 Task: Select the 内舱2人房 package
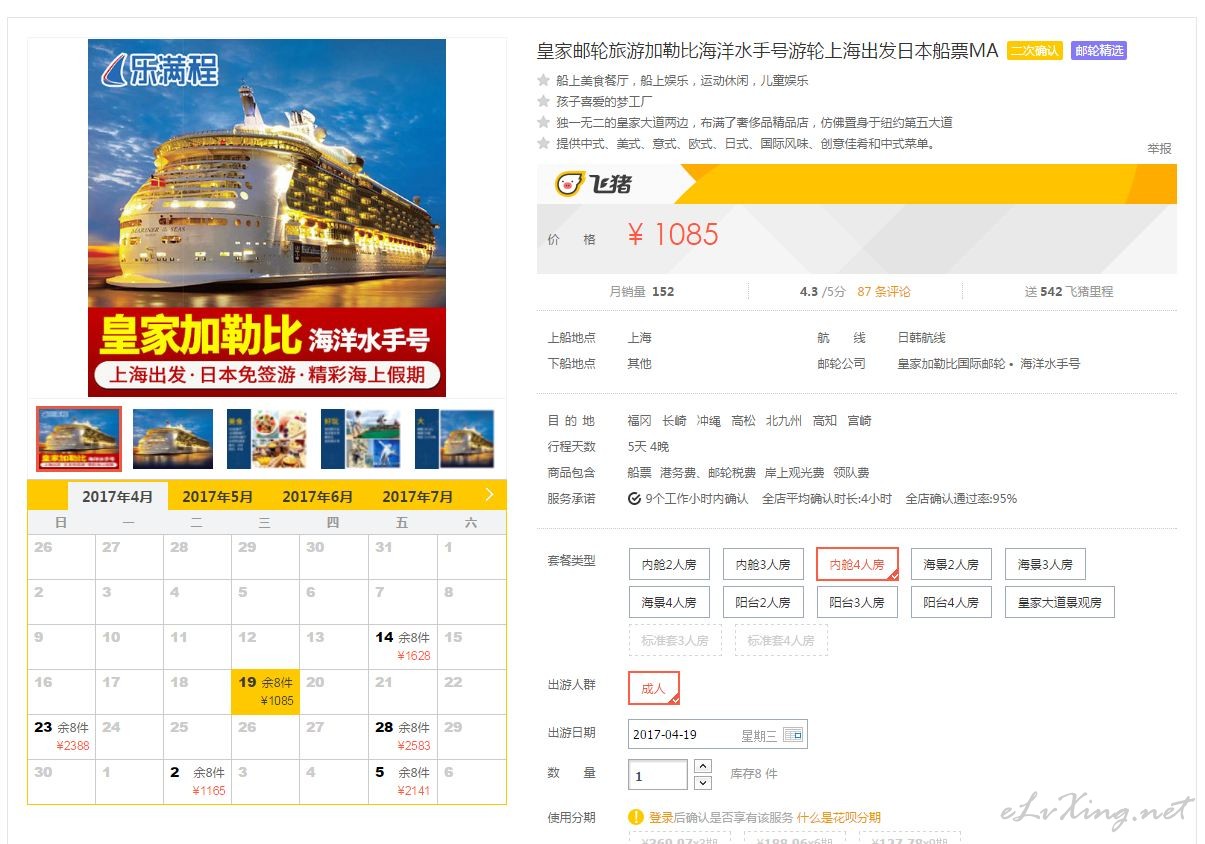click(x=669, y=564)
